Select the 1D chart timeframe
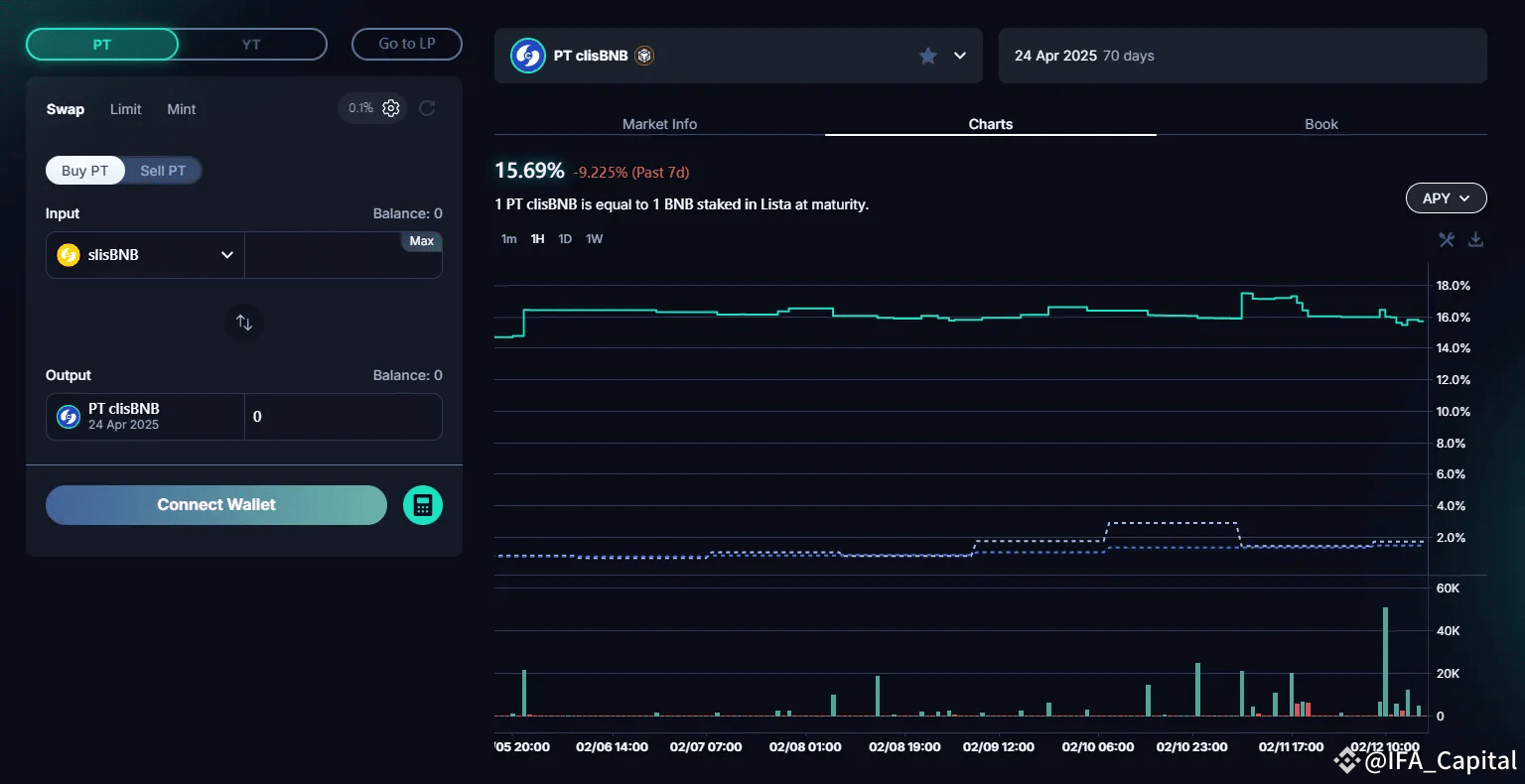1525x784 pixels. pos(565,239)
